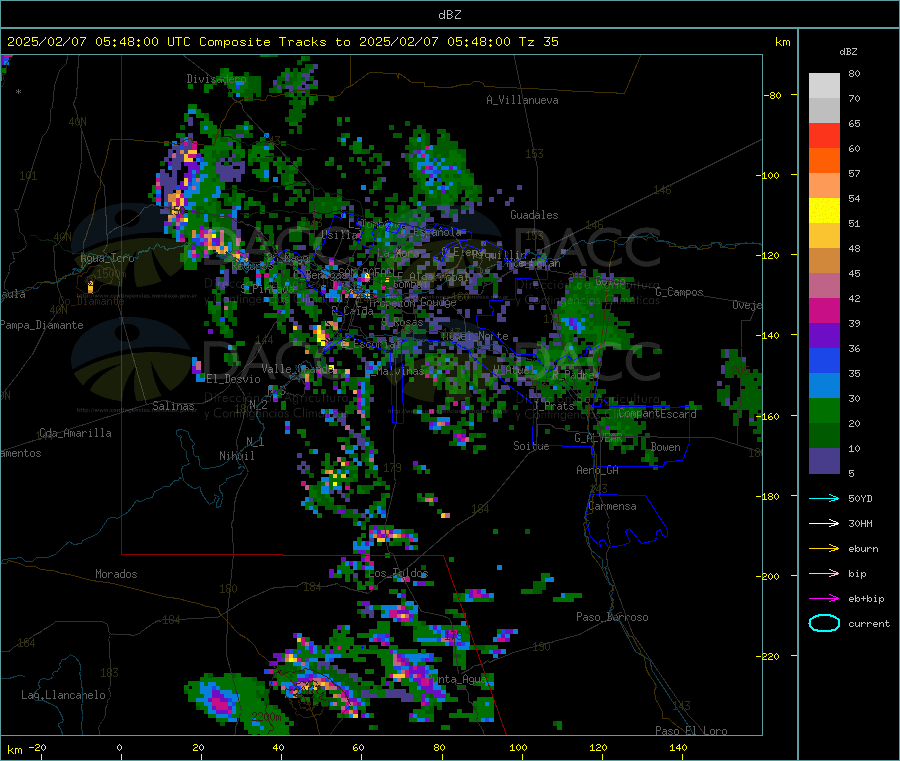The height and width of the screenshot is (761, 900).
Task: Click the Carmensa map label
Action: (612, 506)
